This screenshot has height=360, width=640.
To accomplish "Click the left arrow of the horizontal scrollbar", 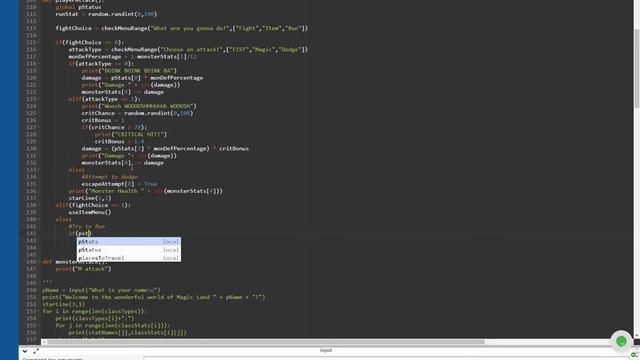I will pos(44,342).
